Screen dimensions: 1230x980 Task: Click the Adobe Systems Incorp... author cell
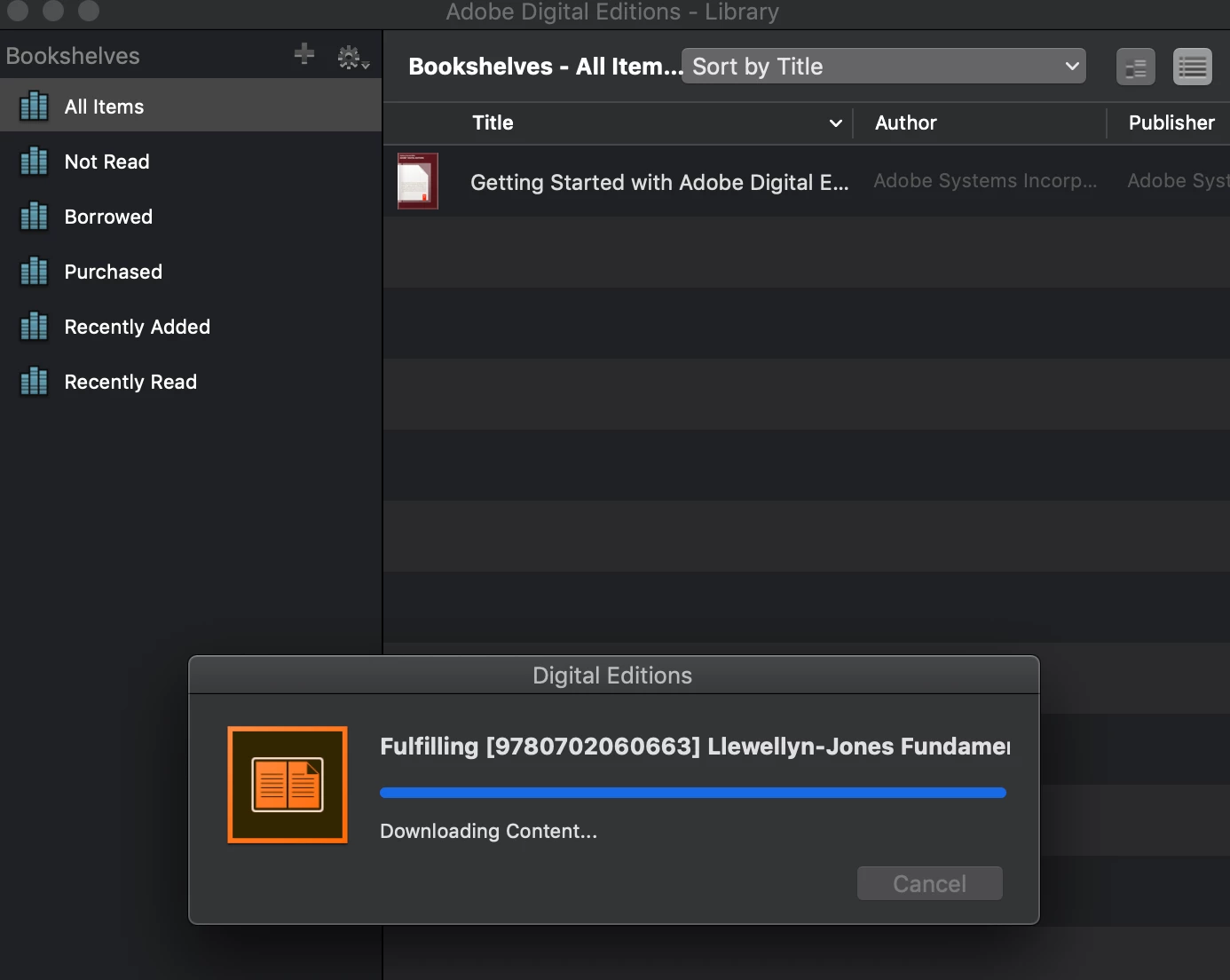[985, 180]
